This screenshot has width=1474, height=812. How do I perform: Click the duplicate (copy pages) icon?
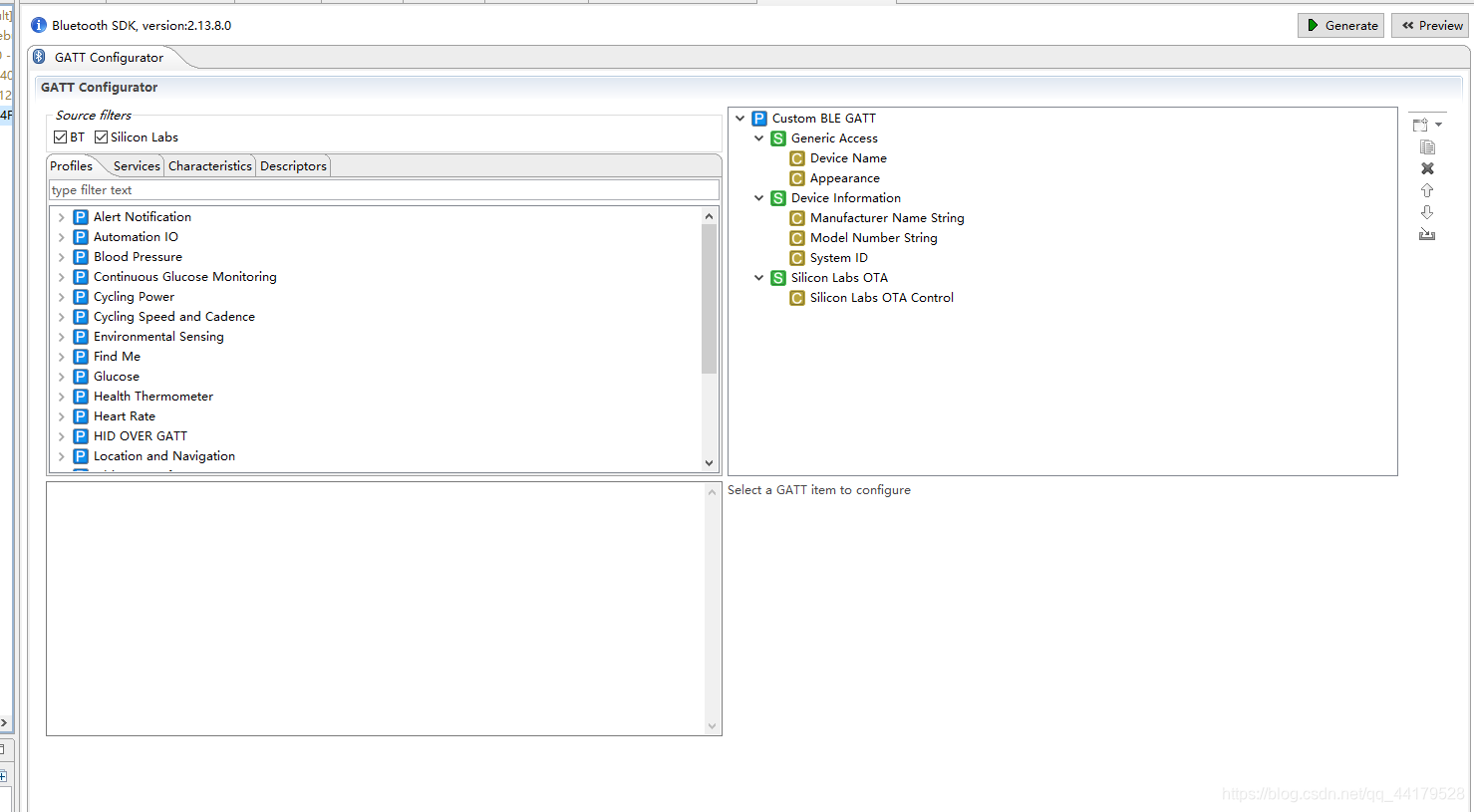coord(1427,146)
